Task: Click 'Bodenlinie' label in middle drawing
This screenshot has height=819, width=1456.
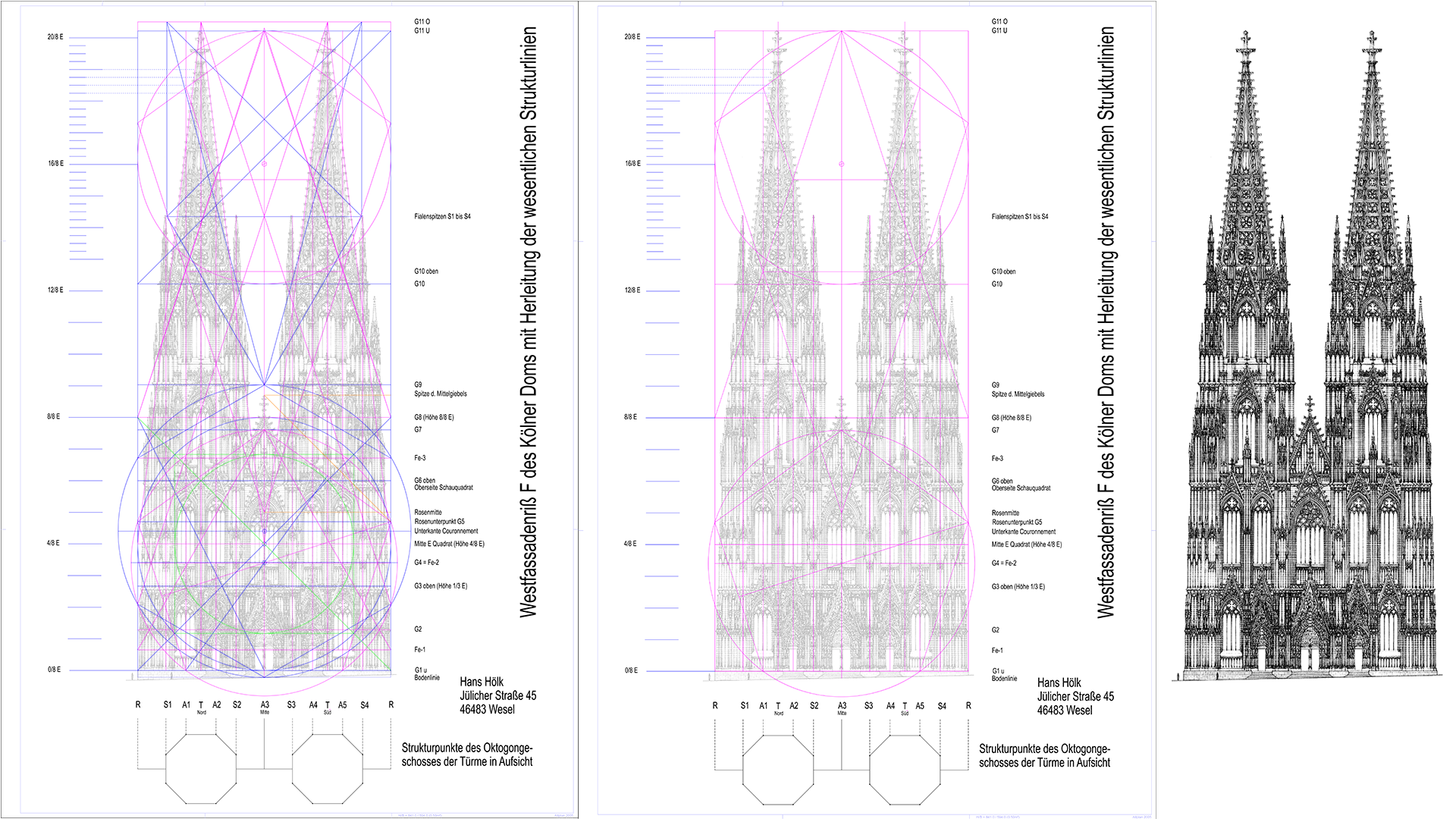Action: pos(1005,679)
